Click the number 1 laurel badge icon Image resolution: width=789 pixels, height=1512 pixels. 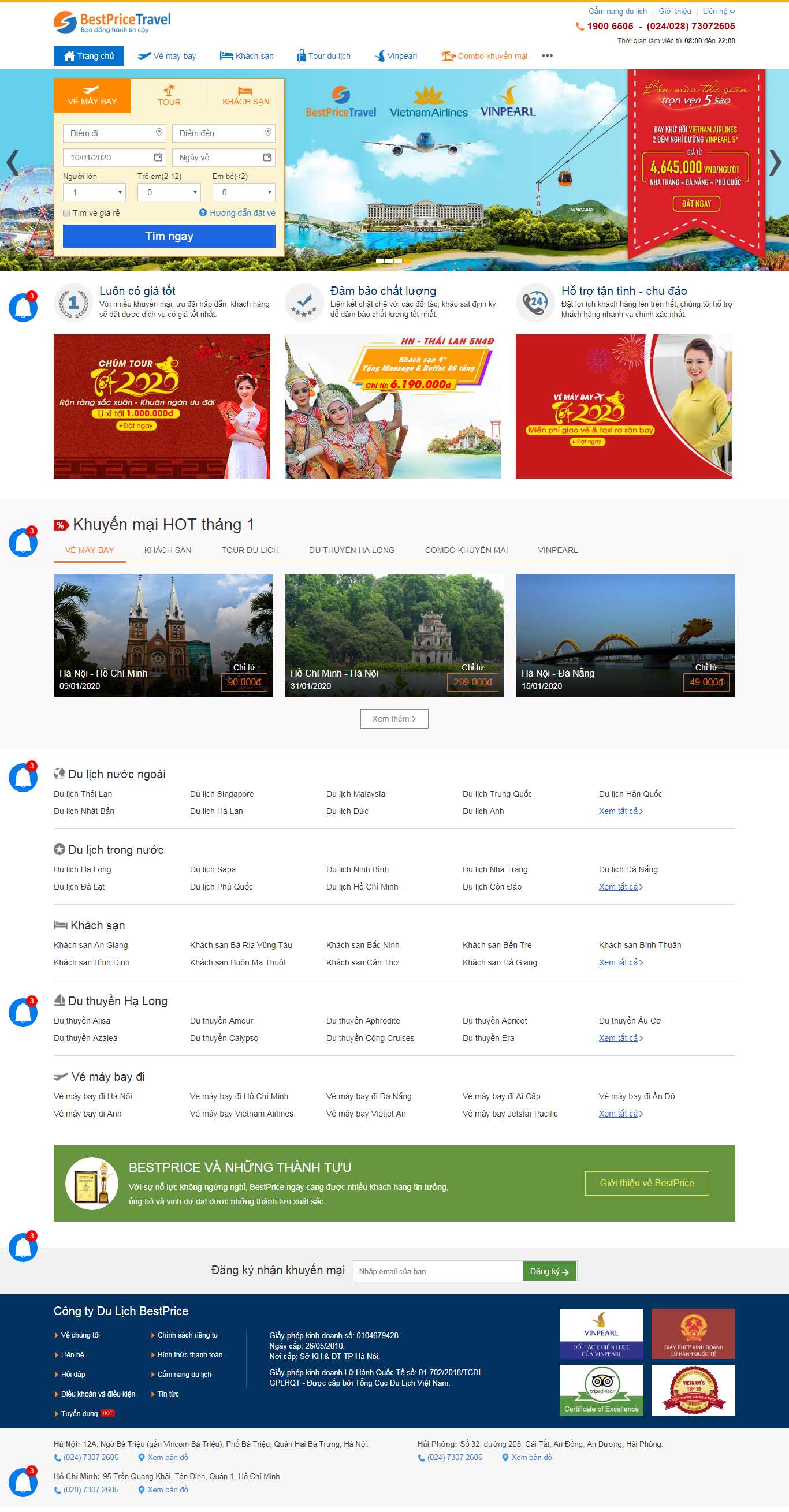coord(73,303)
